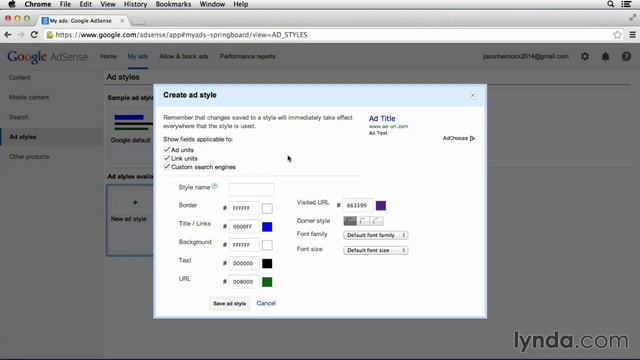Click the My ads tab
The width and height of the screenshot is (640, 360).
(138, 56)
